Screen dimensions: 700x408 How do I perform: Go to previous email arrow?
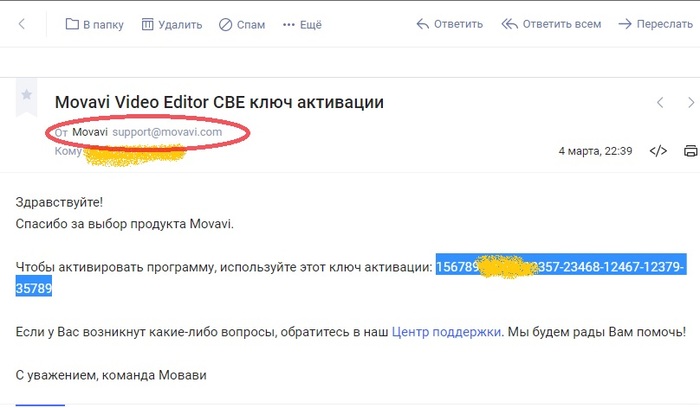(660, 103)
